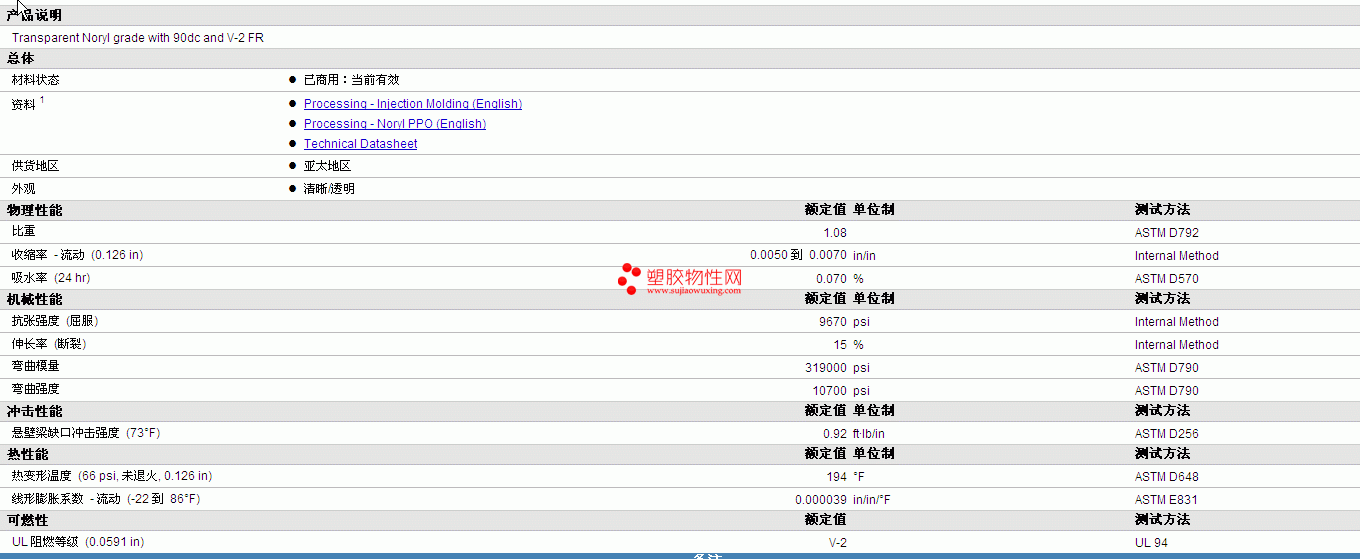The image size is (1360, 559).
Task: Select the 收缩率 - 流动 (0.126 in) row label
Action: click(x=77, y=255)
